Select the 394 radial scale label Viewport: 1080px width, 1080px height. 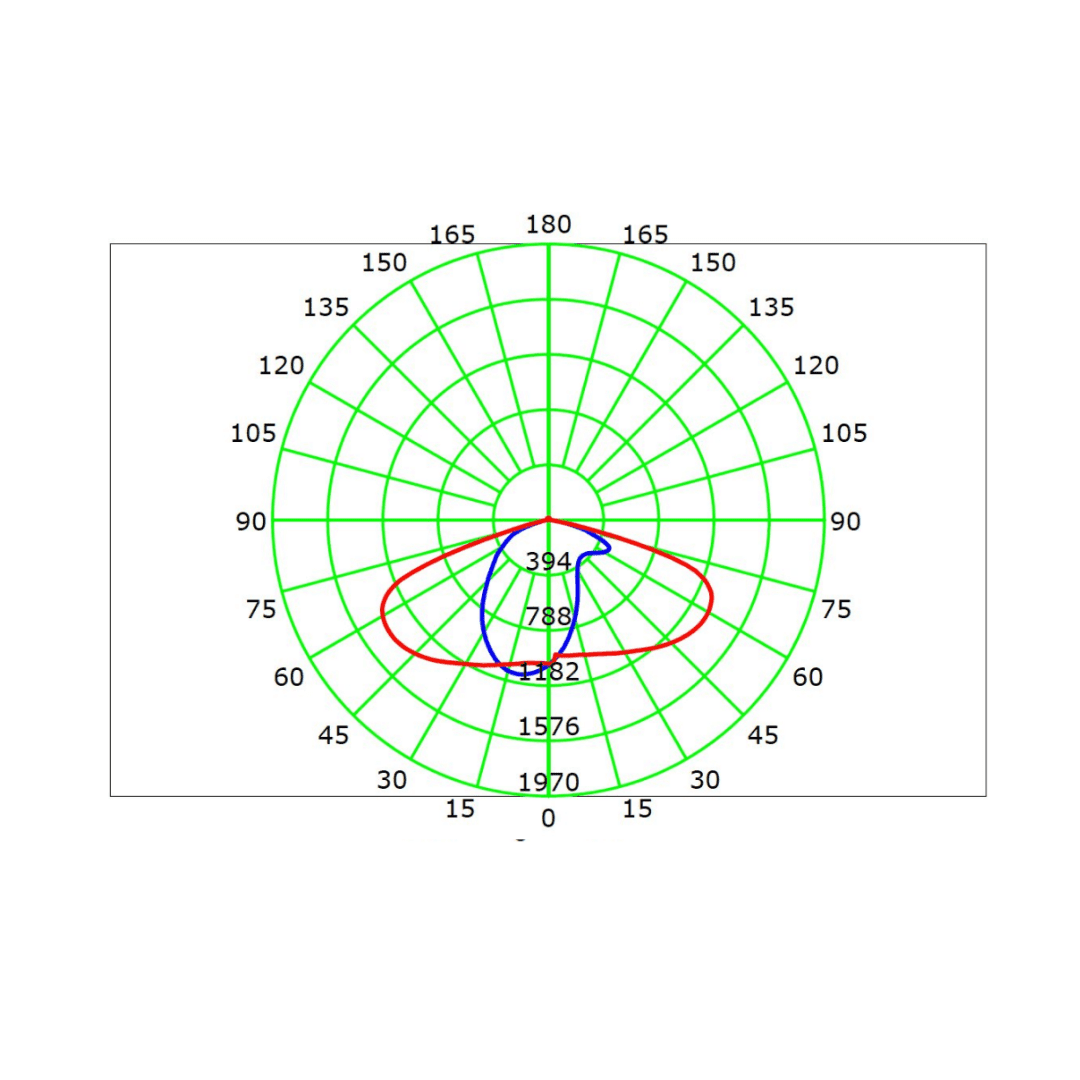click(x=548, y=562)
